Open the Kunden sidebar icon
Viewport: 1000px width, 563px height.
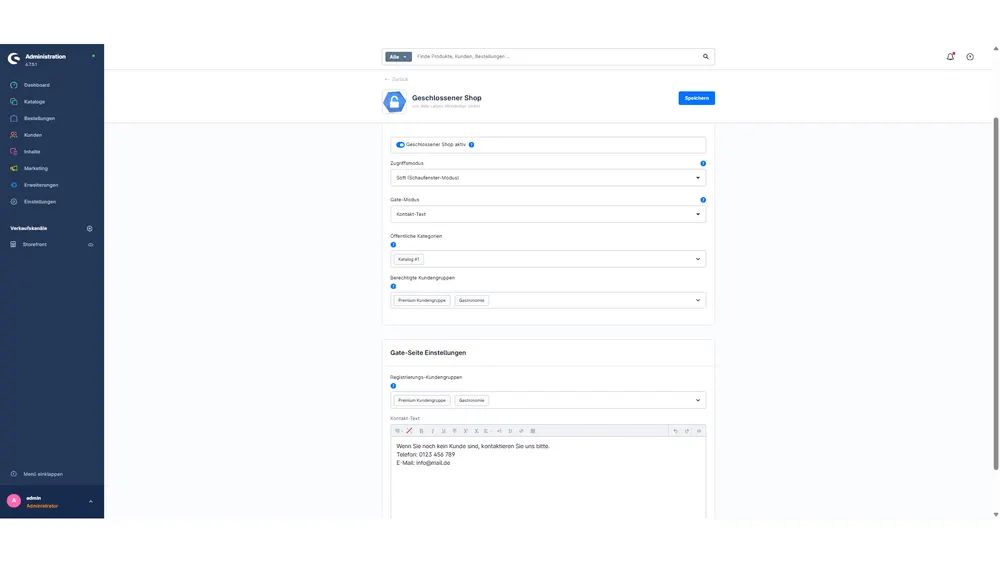(13, 135)
